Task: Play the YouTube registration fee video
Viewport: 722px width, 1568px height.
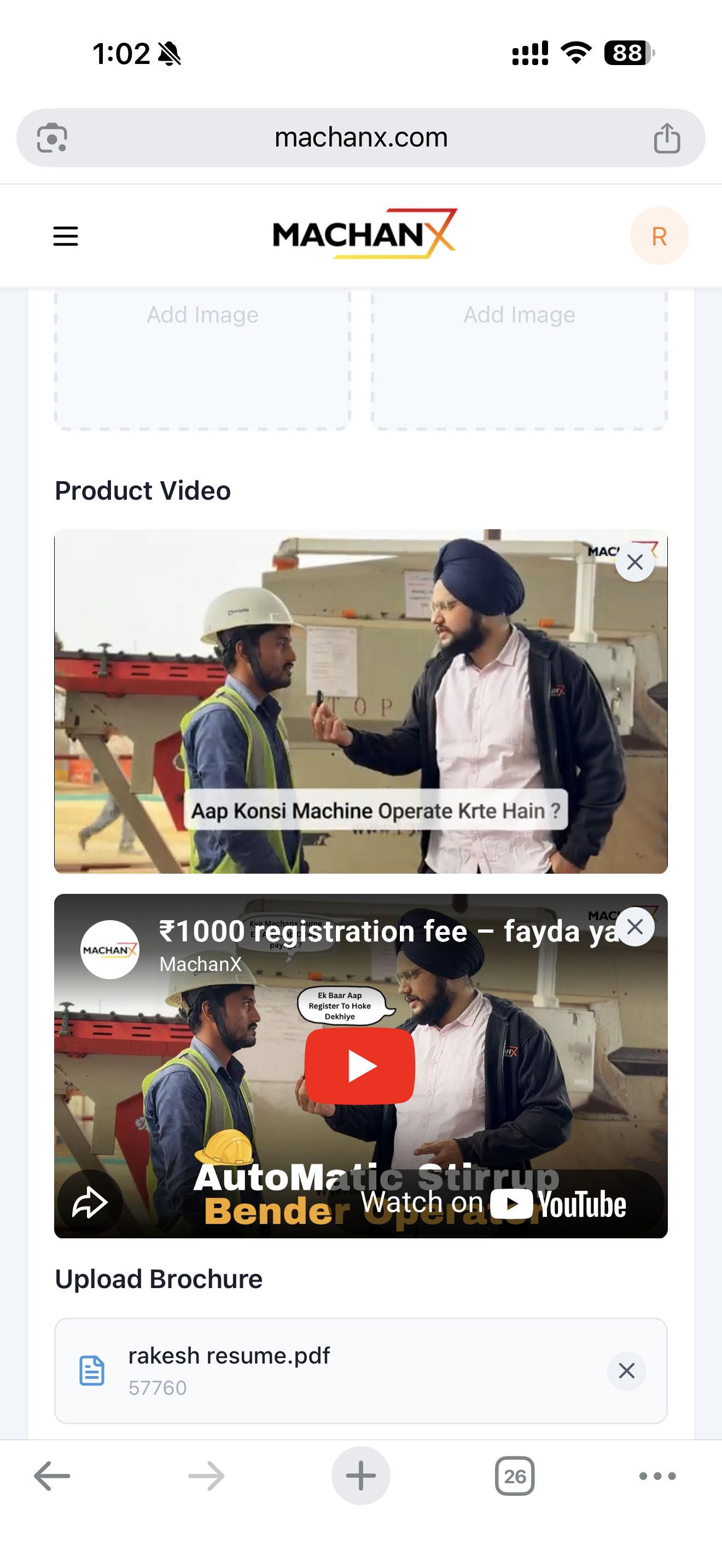Action: 360,1066
